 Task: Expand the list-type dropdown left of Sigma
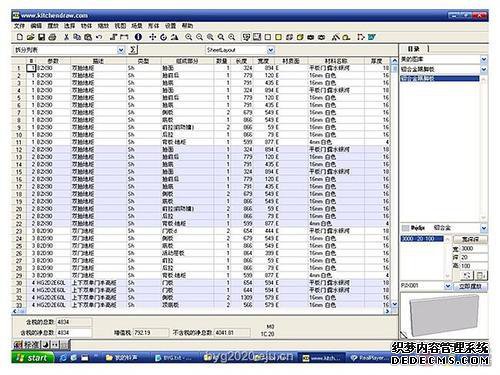(x=121, y=50)
